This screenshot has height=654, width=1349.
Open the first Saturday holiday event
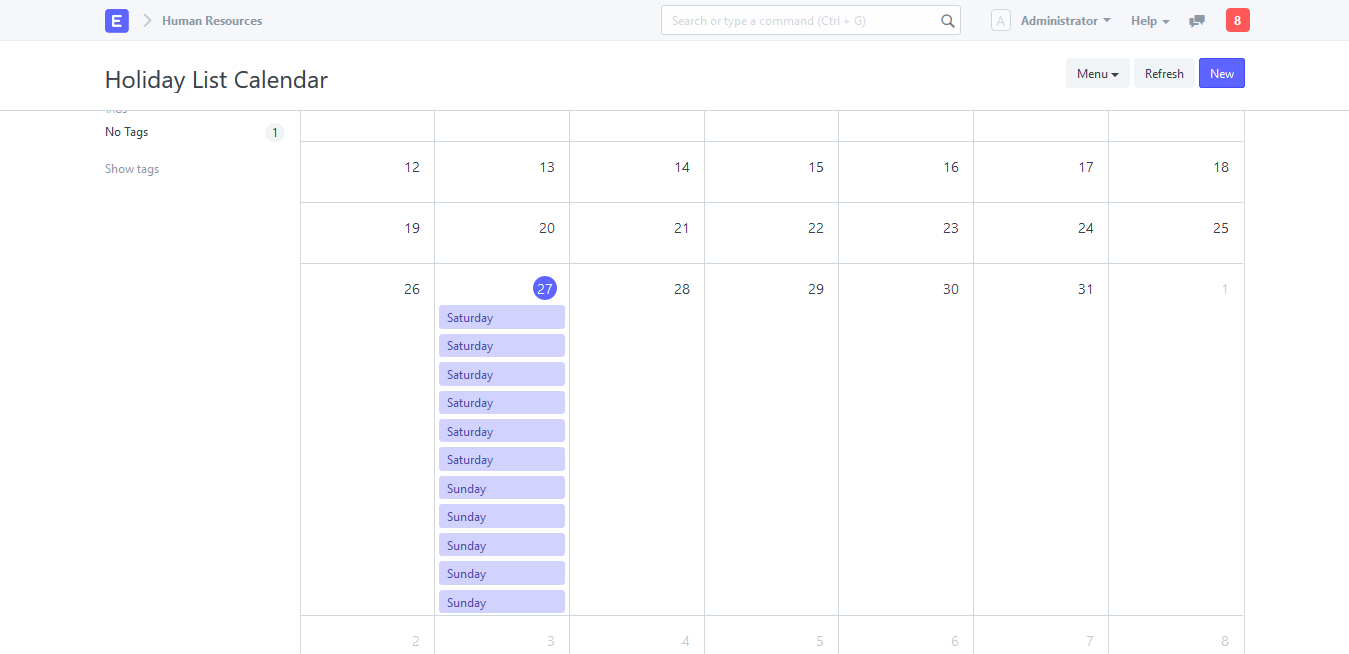[x=501, y=317]
